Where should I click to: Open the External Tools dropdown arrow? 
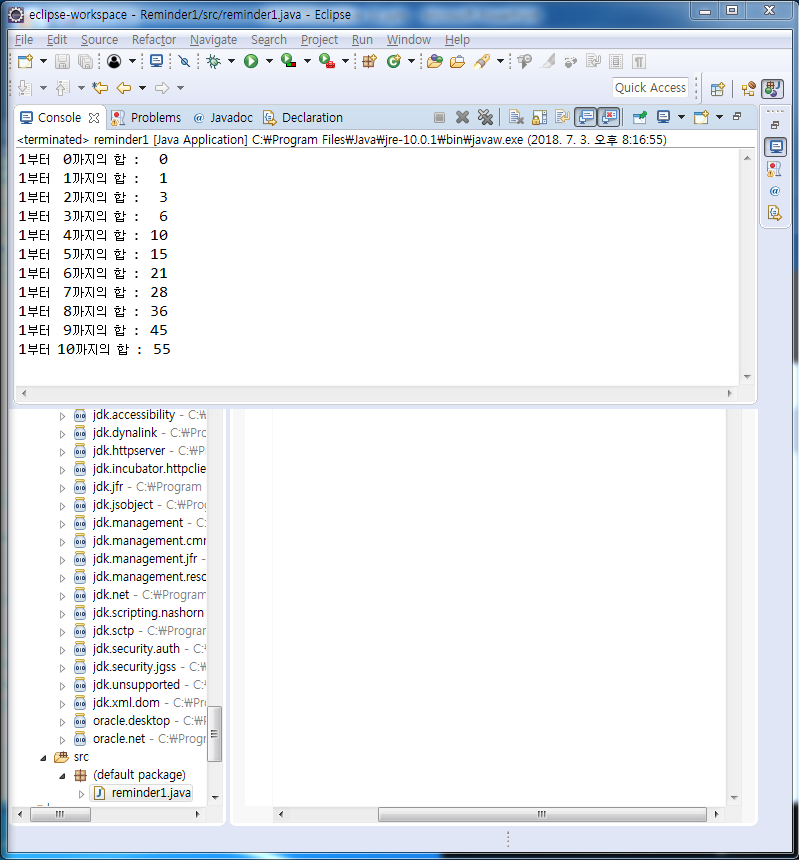pyautogui.click(x=345, y=61)
